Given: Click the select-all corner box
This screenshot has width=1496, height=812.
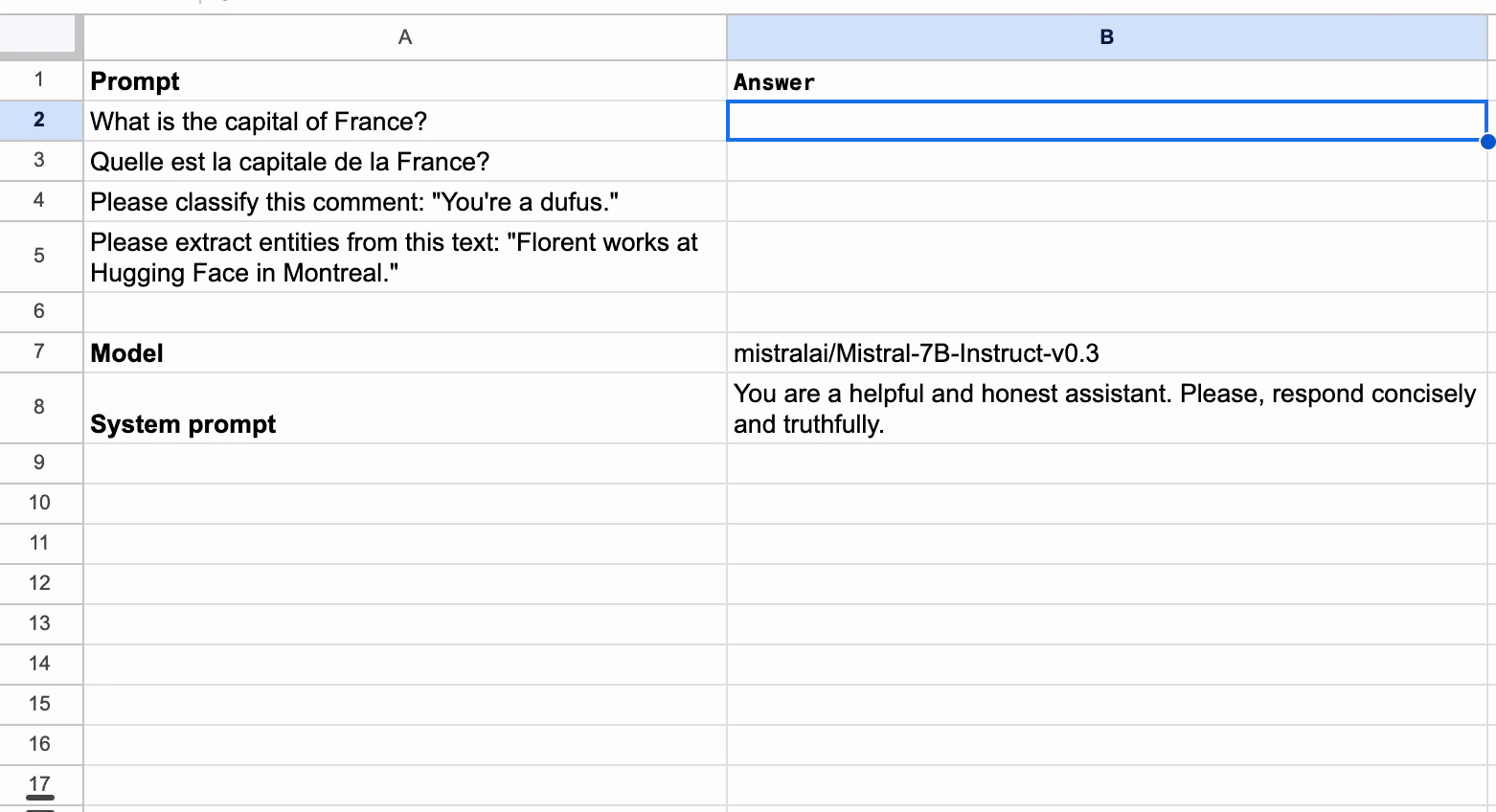Looking at the screenshot, I should pos(38,35).
